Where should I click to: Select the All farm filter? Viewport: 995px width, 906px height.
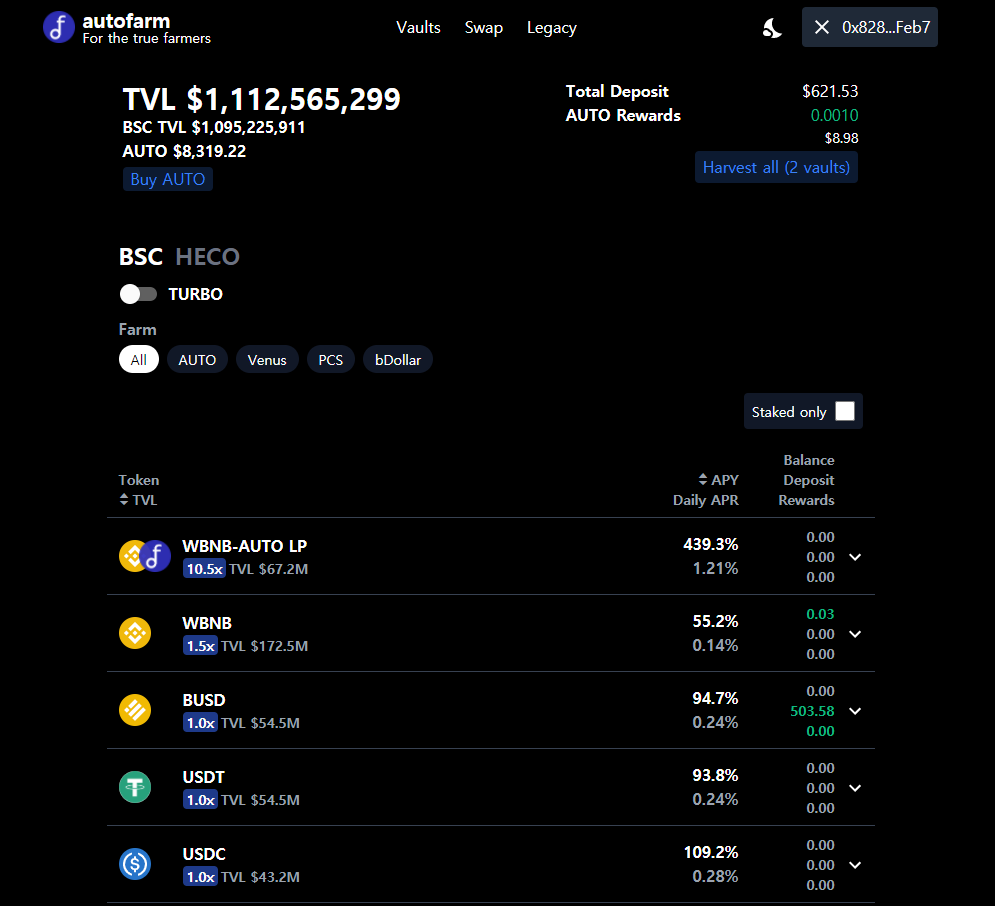[x=138, y=360]
